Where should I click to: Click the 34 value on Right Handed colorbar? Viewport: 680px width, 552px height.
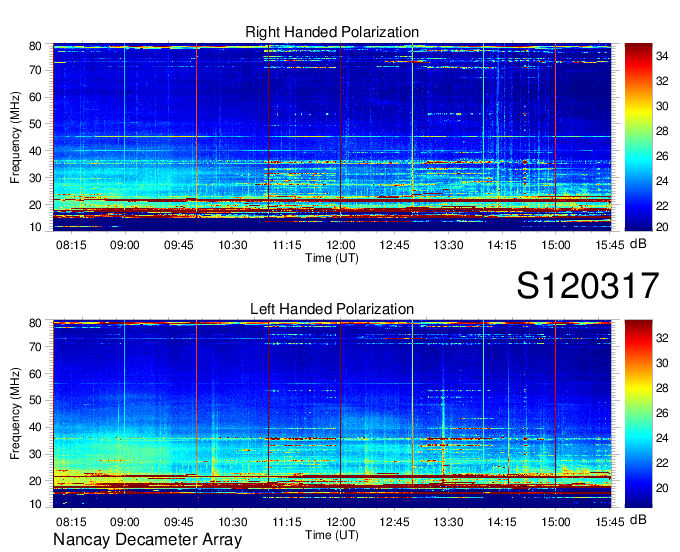[x=662, y=56]
